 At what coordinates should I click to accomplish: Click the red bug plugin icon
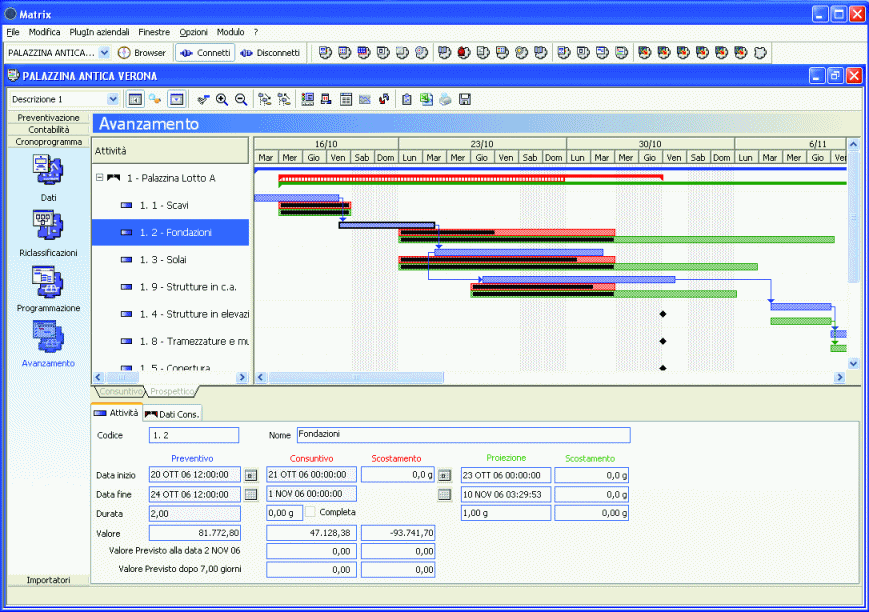pos(464,53)
